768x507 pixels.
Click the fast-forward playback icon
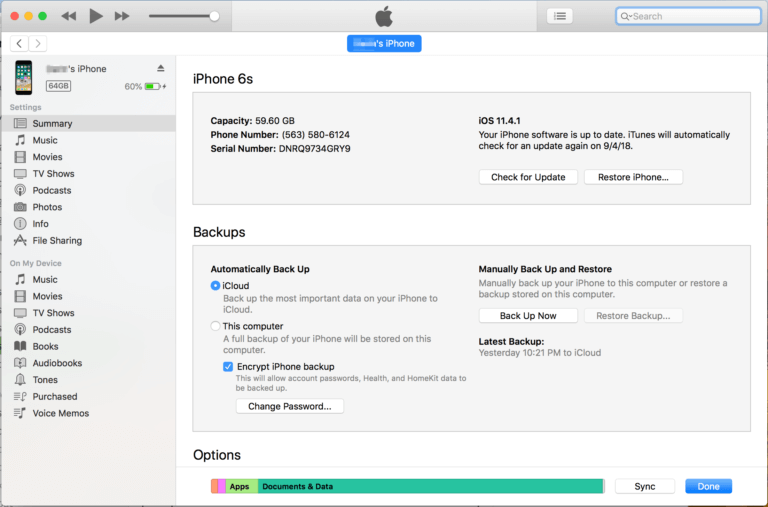pos(122,16)
